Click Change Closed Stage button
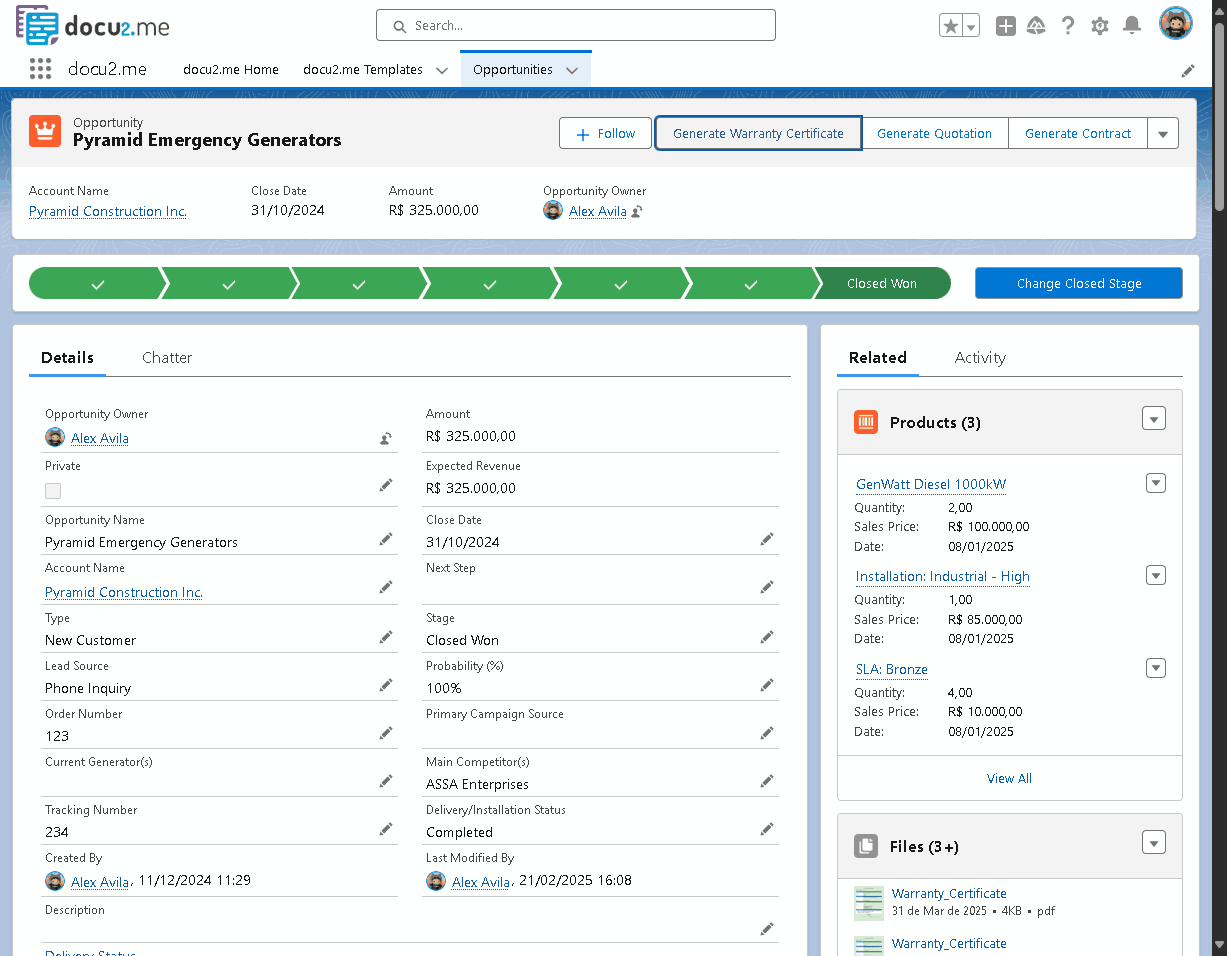Screen dimensions: 1227x956 pos(1079,283)
